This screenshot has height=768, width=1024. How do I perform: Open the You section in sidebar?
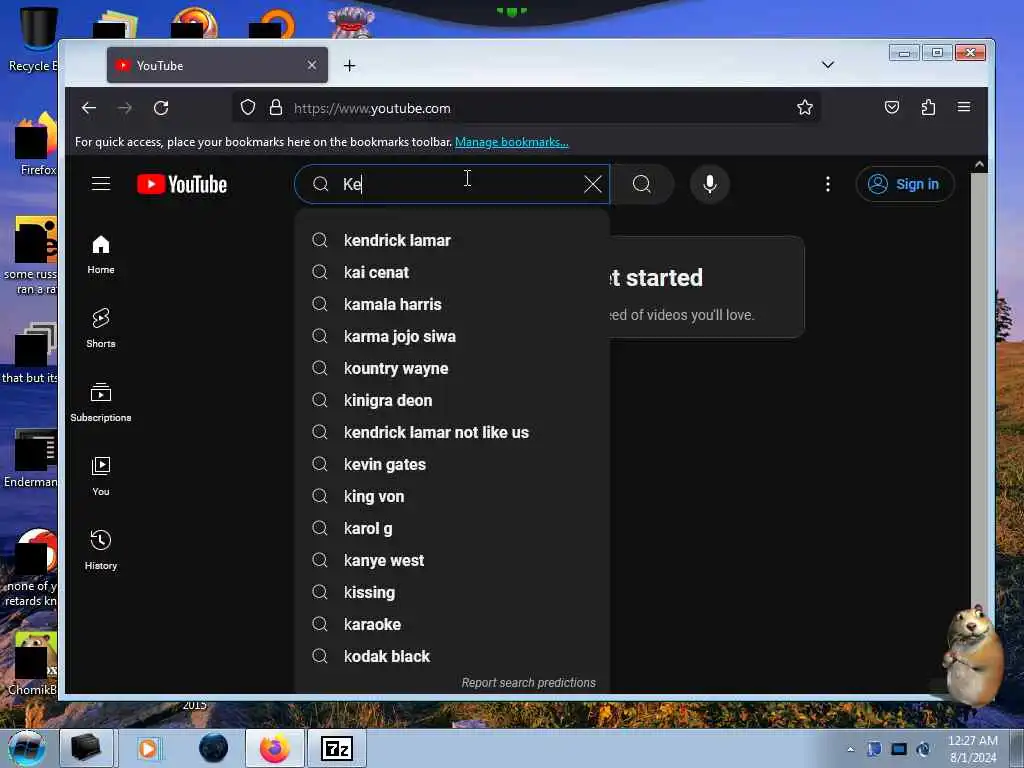coord(101,476)
